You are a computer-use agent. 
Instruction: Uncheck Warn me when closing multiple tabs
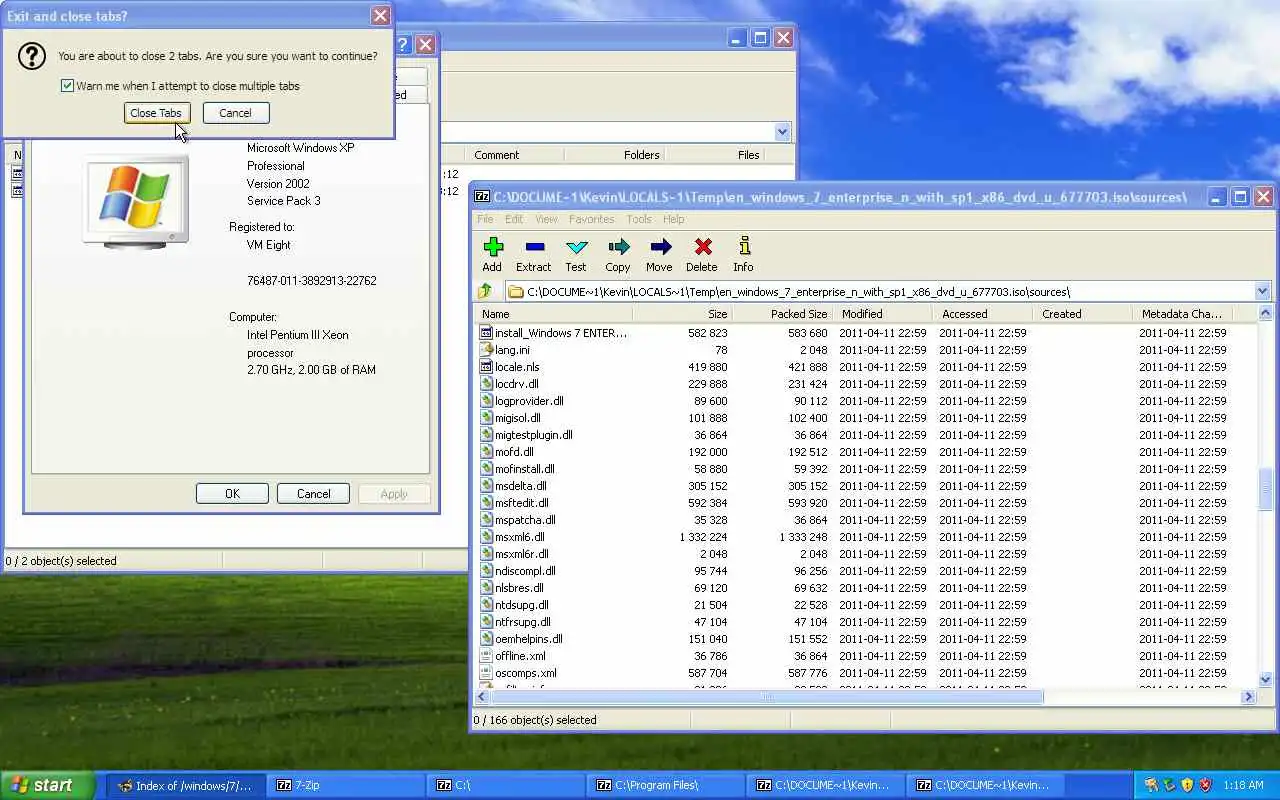pos(67,86)
